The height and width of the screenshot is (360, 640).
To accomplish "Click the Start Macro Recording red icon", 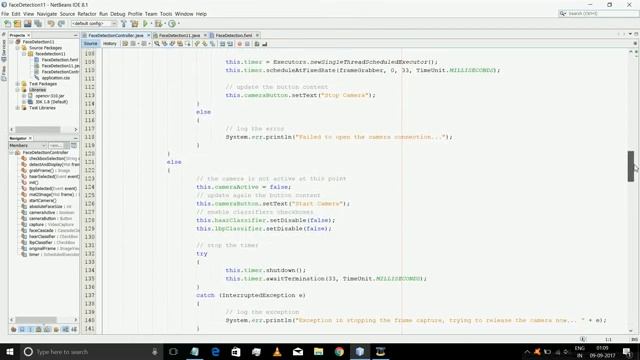I will [240, 44].
